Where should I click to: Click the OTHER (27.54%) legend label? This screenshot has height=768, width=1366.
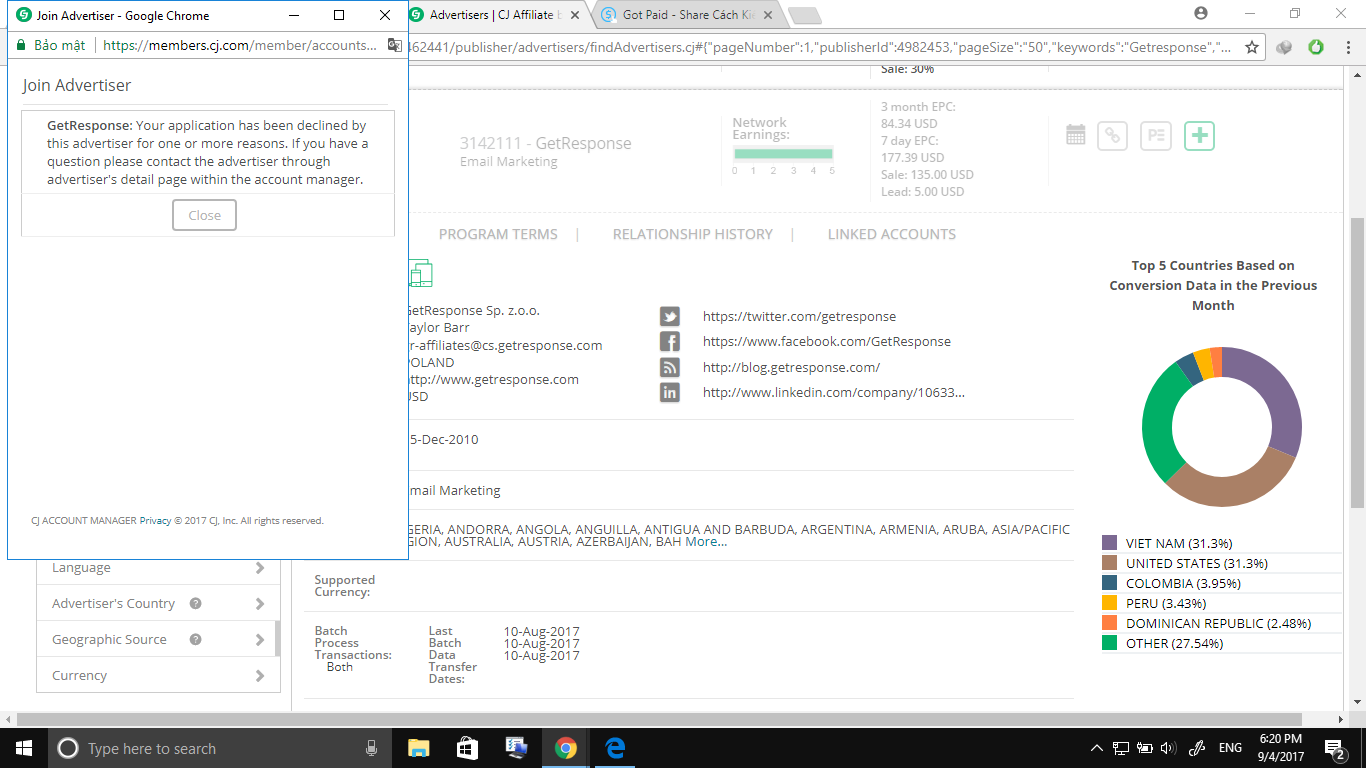[x=1175, y=643]
